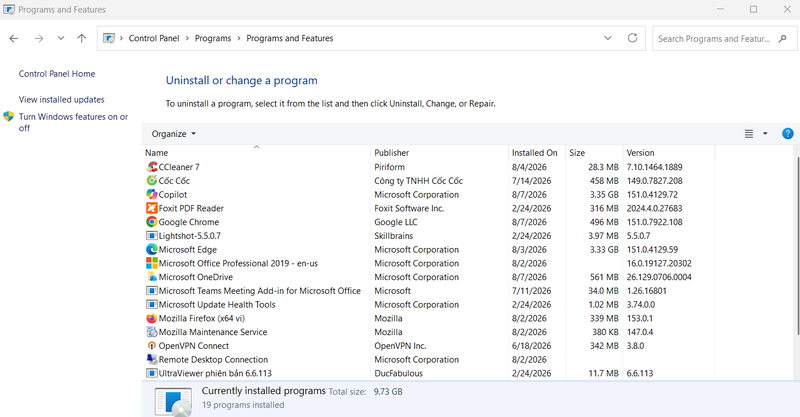Expand the chevron before Control Panel breadcrumb
Screen dimensions: 800x417
coord(121,38)
